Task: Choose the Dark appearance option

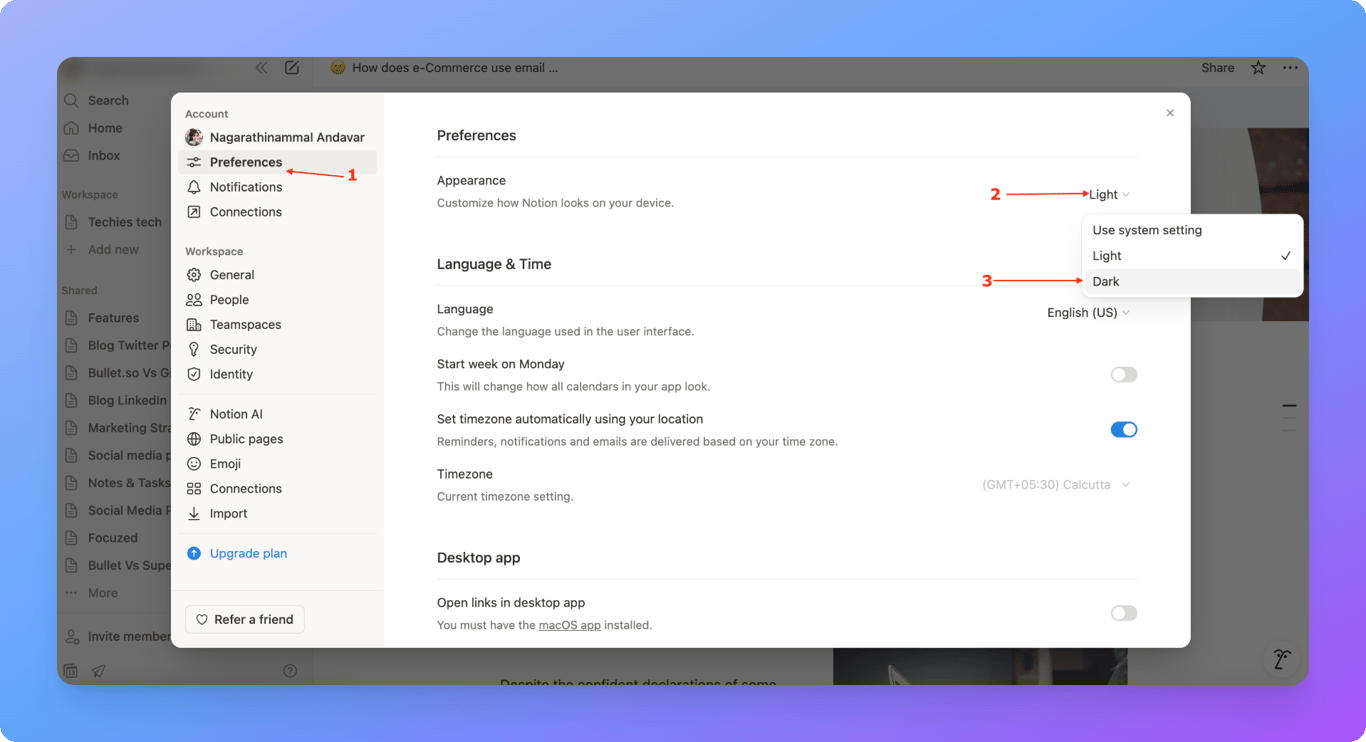Action: [1193, 281]
